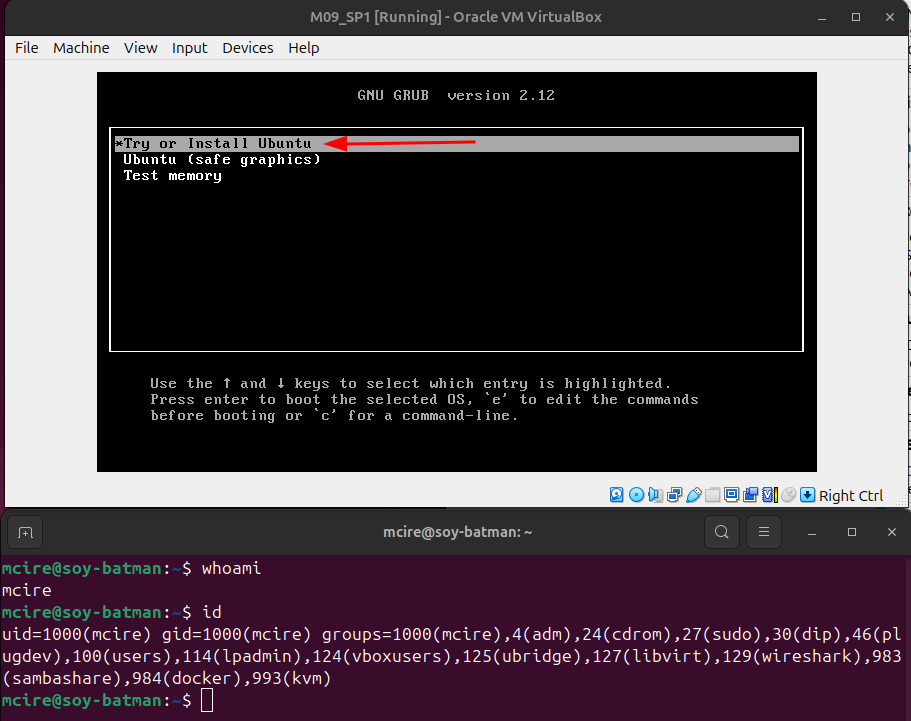Select 'Ubuntu (safe graphics)' GRUB entry
Image resolution: width=911 pixels, height=721 pixels.
[222, 160]
